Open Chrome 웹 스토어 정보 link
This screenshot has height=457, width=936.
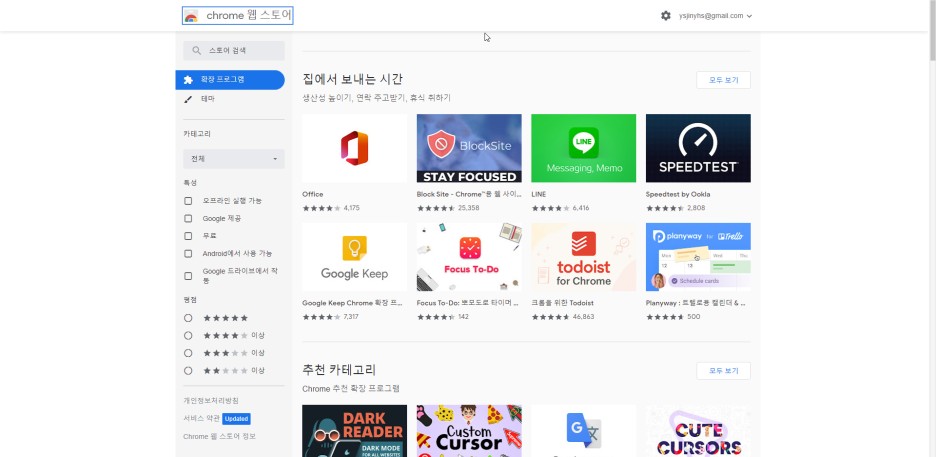219,437
